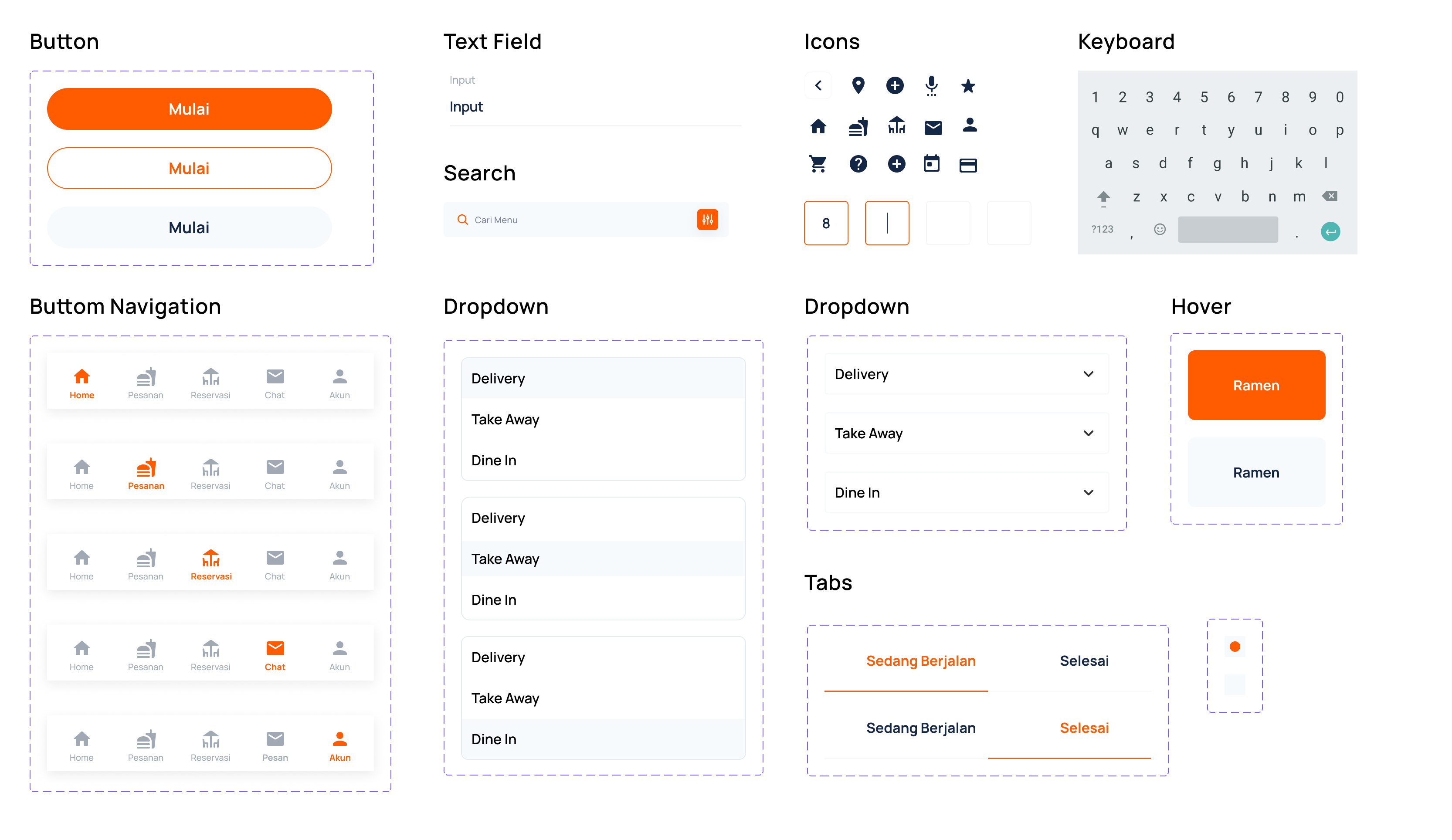Tap the q key on keyboard
This screenshot has height=840, width=1452.
[x=1095, y=130]
